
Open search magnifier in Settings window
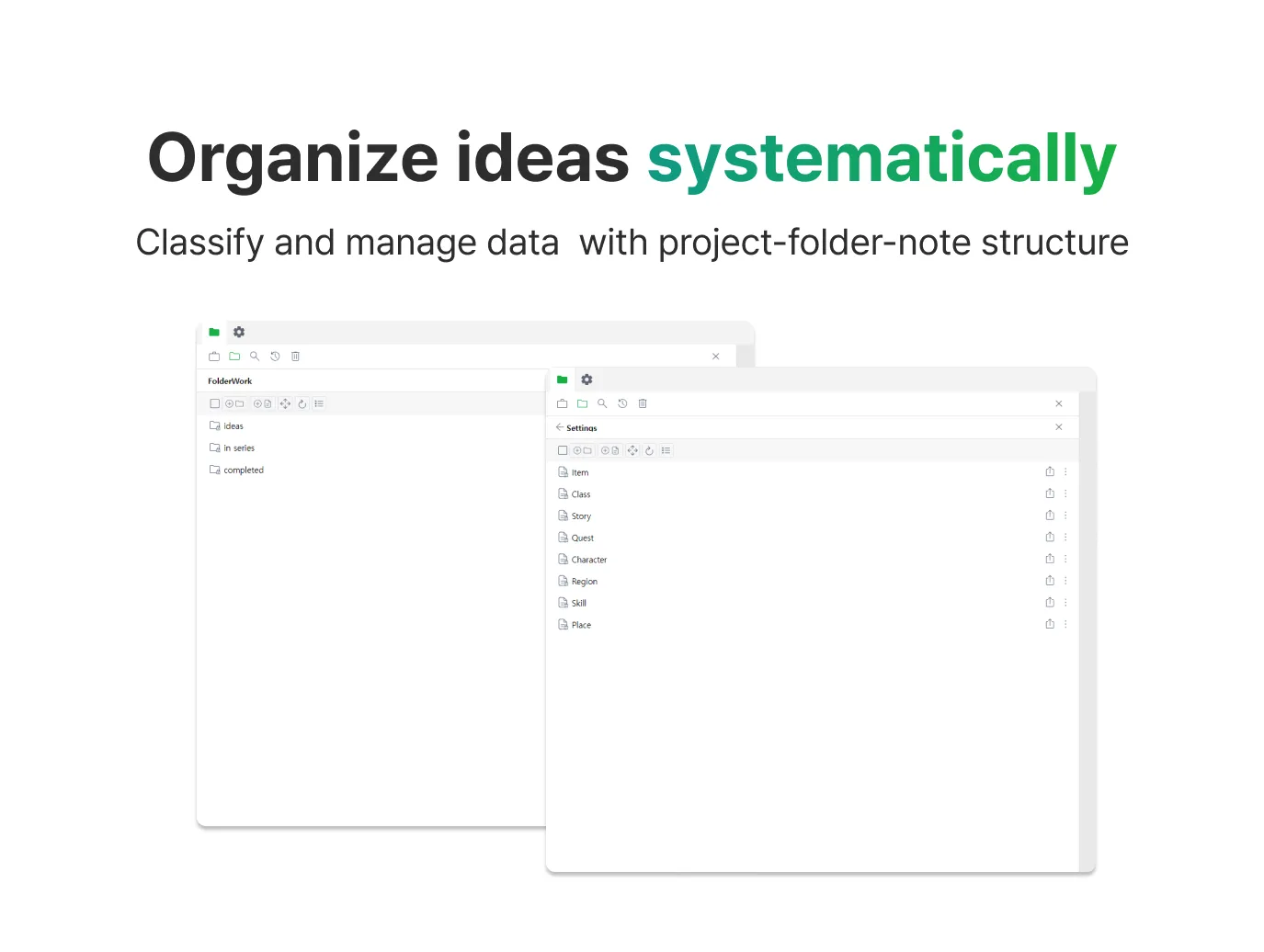[602, 403]
